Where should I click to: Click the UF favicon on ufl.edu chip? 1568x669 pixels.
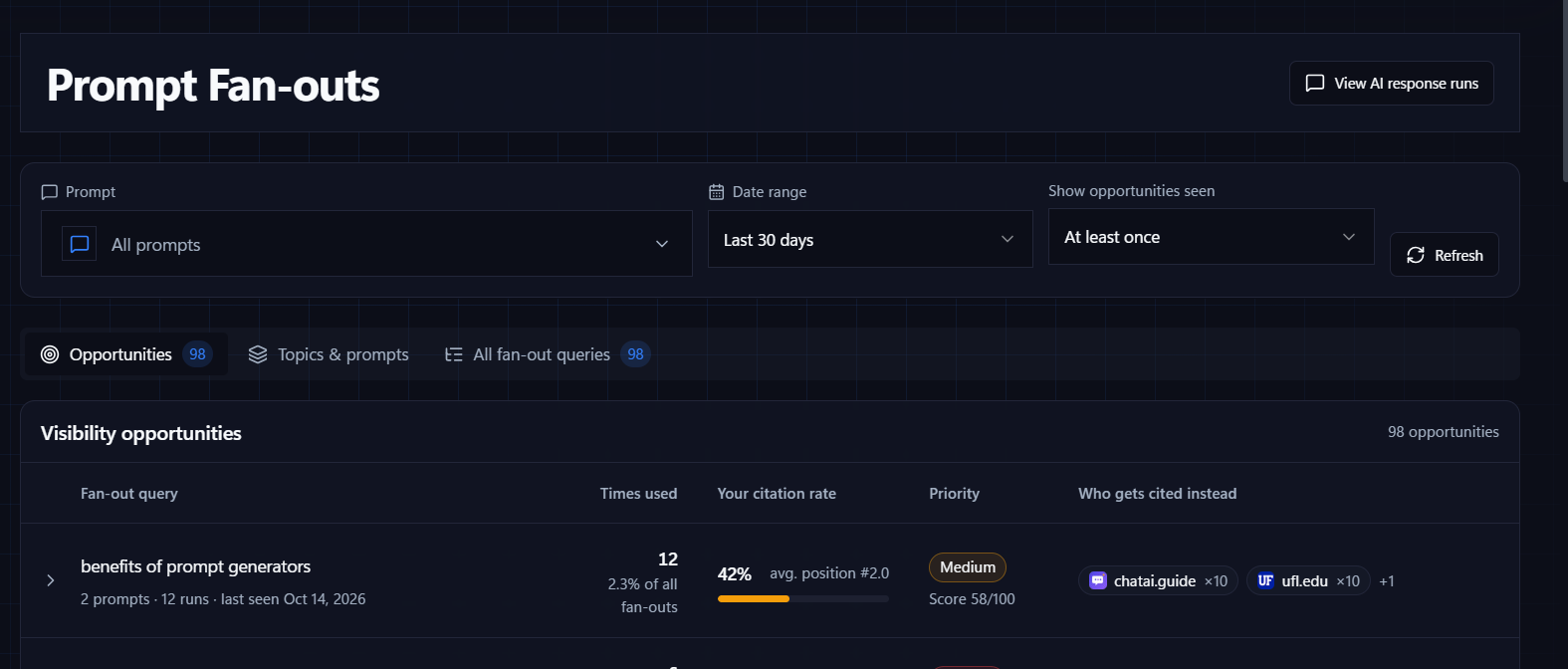pos(1265,580)
